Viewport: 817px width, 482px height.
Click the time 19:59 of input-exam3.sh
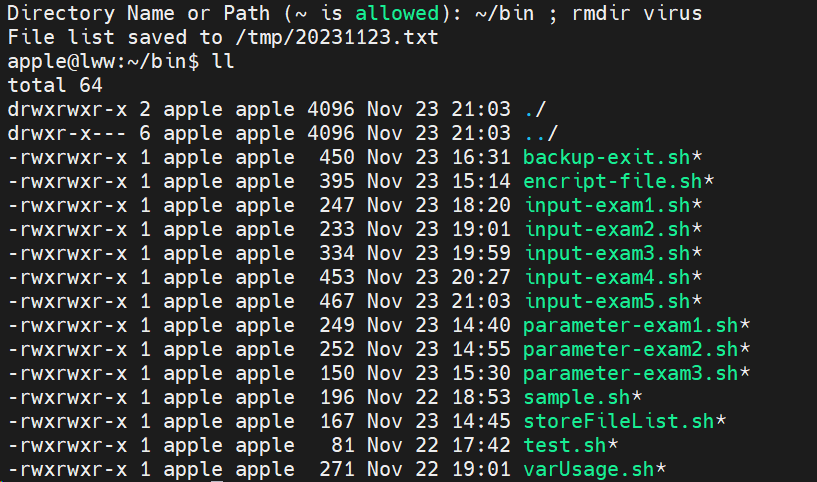481,253
